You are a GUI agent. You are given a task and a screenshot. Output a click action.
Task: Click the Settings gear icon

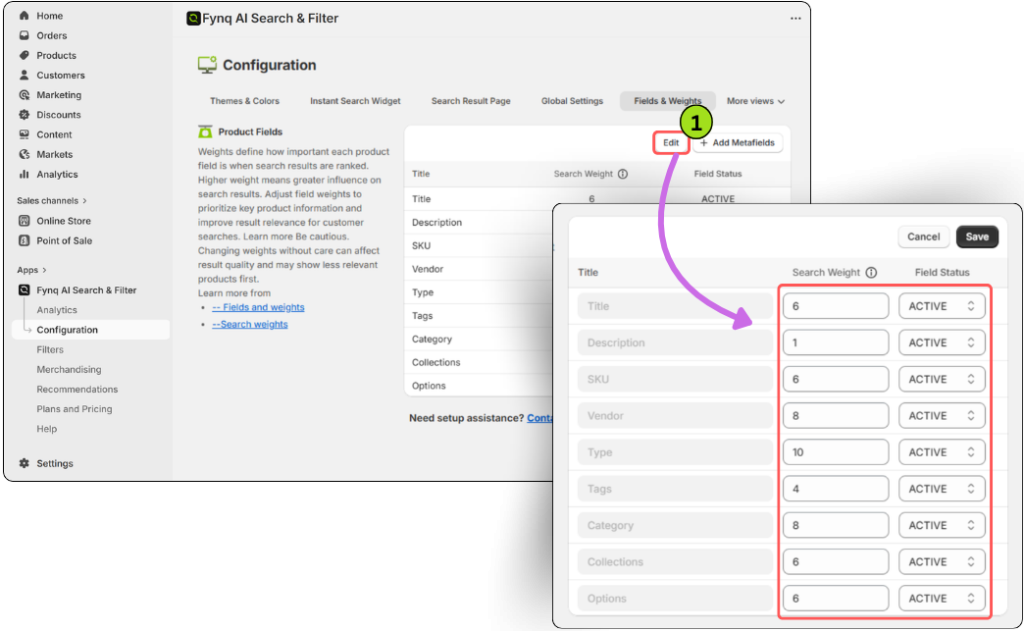click(24, 463)
